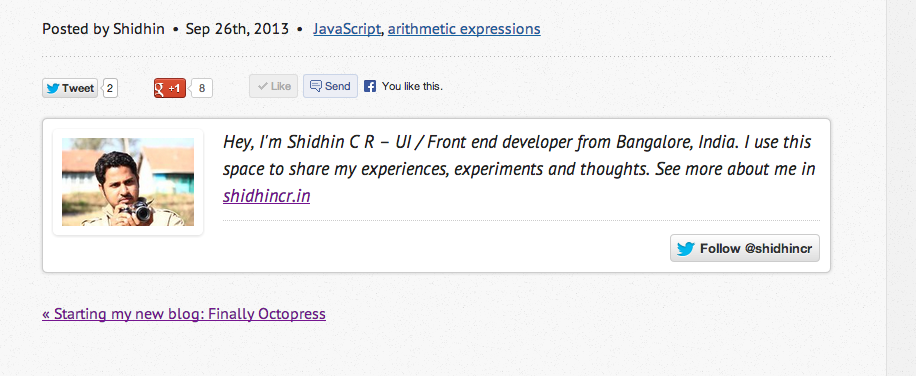Open the JavaScript category link
Viewport: 916px width, 376px height.
click(x=347, y=29)
